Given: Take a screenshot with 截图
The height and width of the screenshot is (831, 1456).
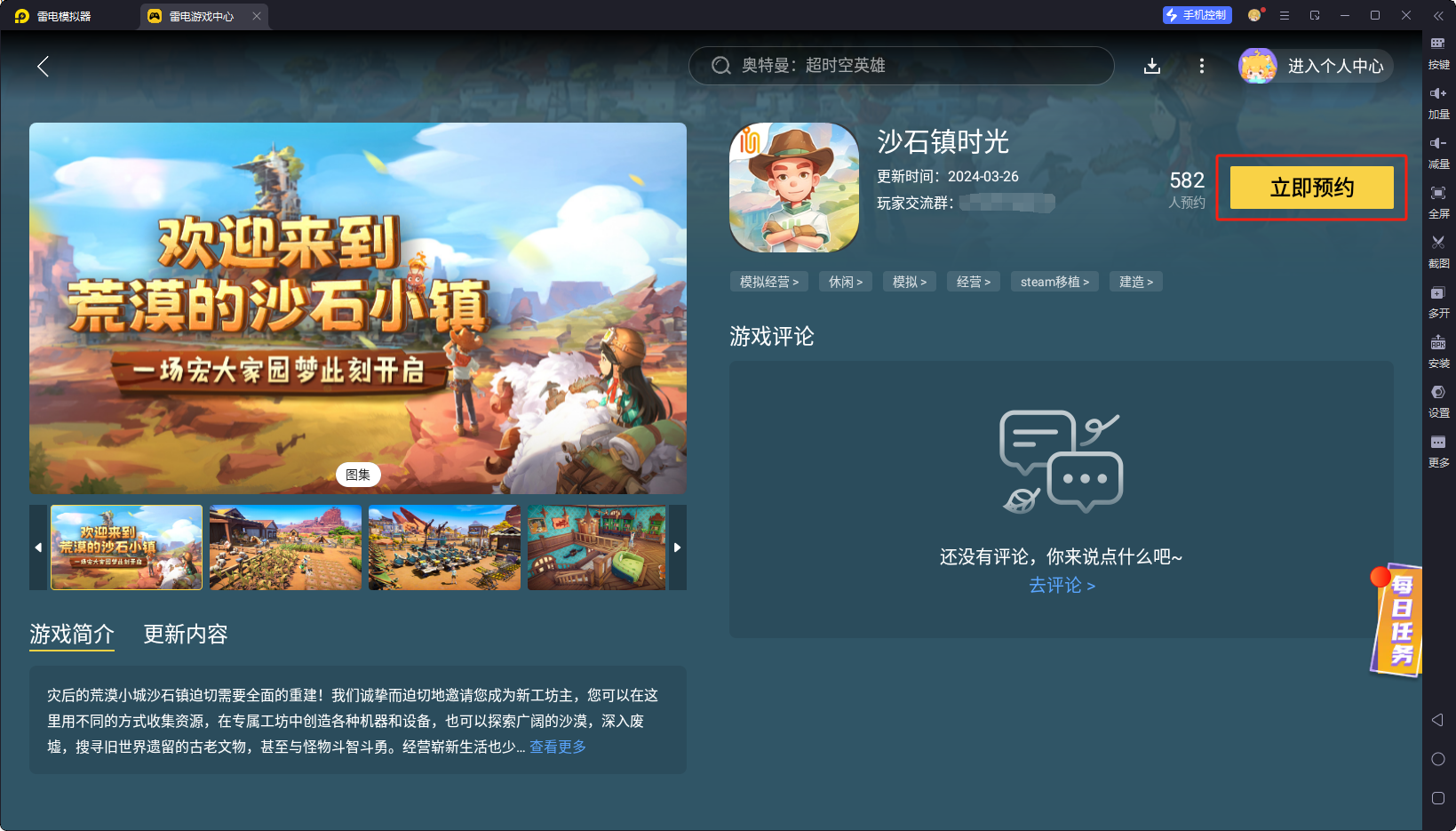Looking at the screenshot, I should 1438,252.
